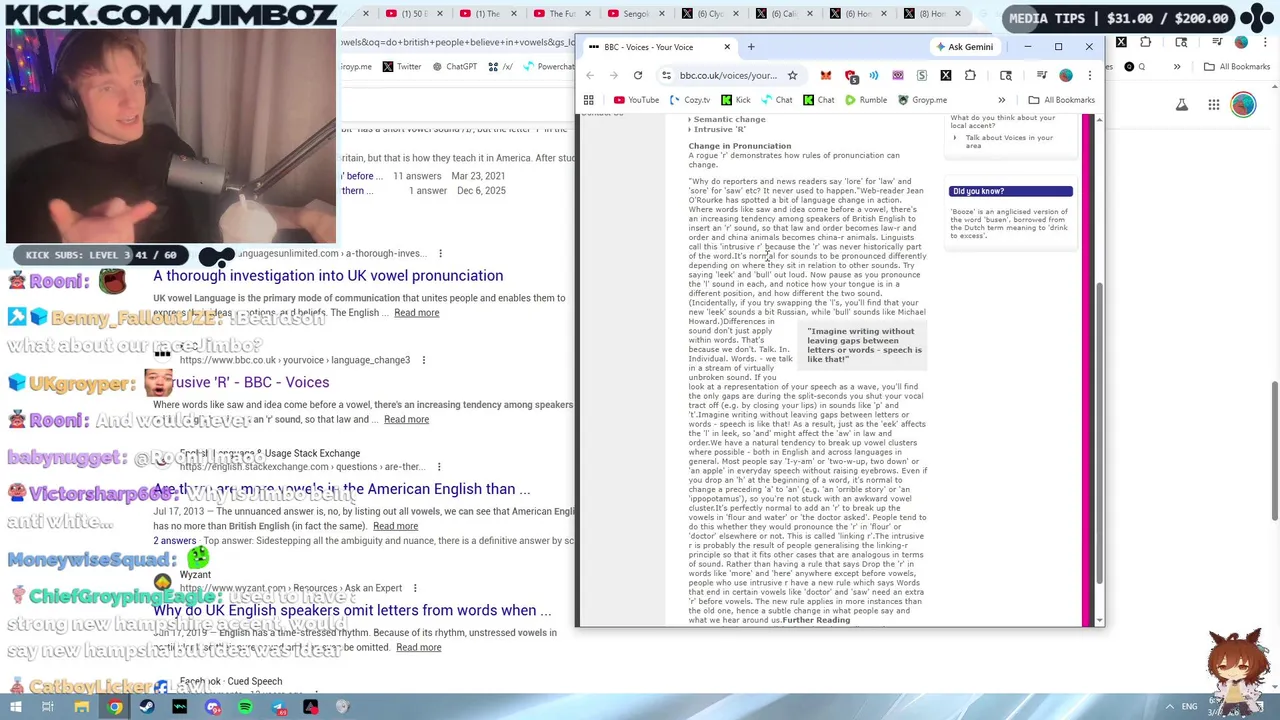Open the YouTube bookmark in front window
Image resolution: width=1280 pixels, height=720 pixels.
point(636,100)
